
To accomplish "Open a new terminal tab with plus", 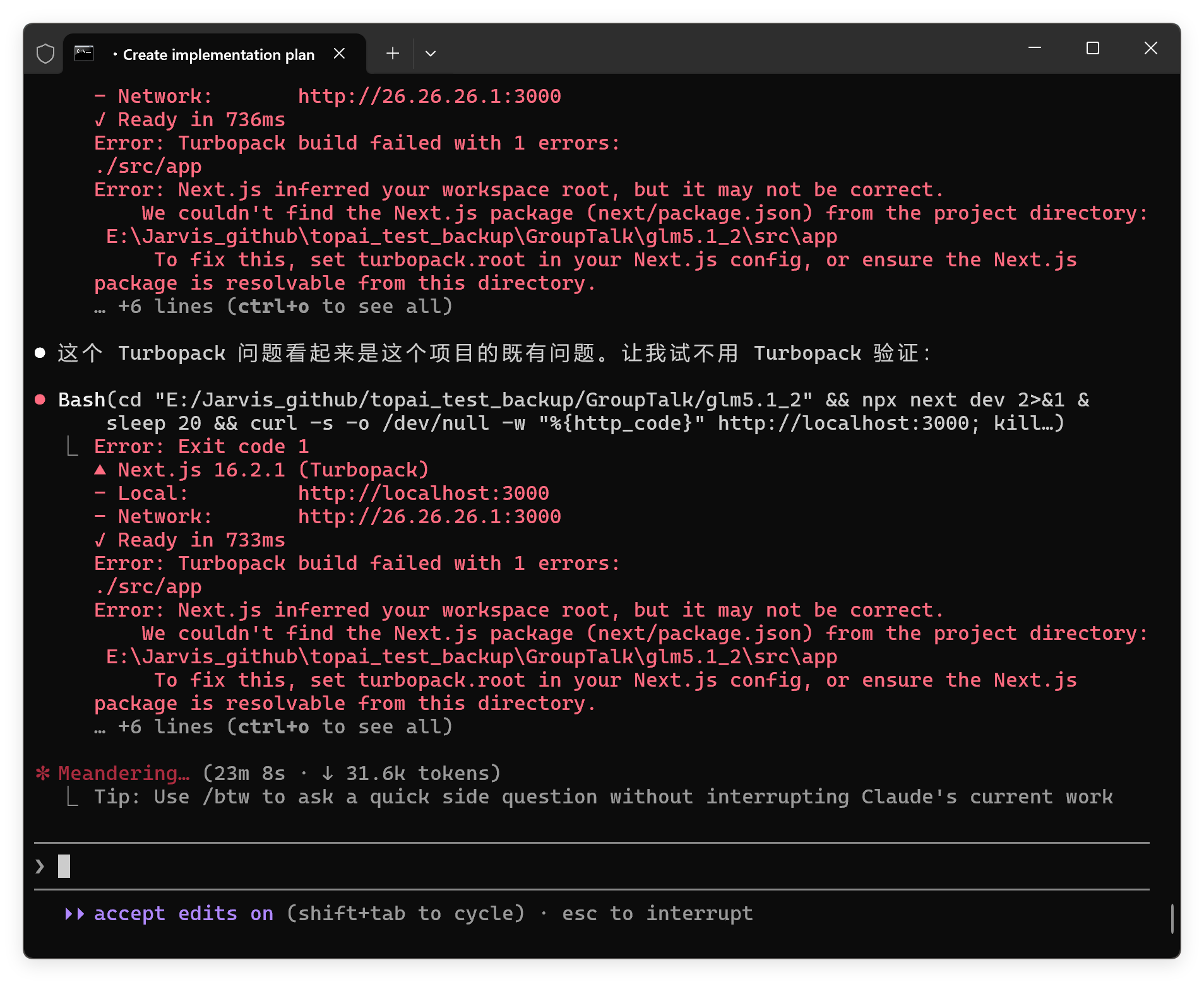I will [393, 54].
